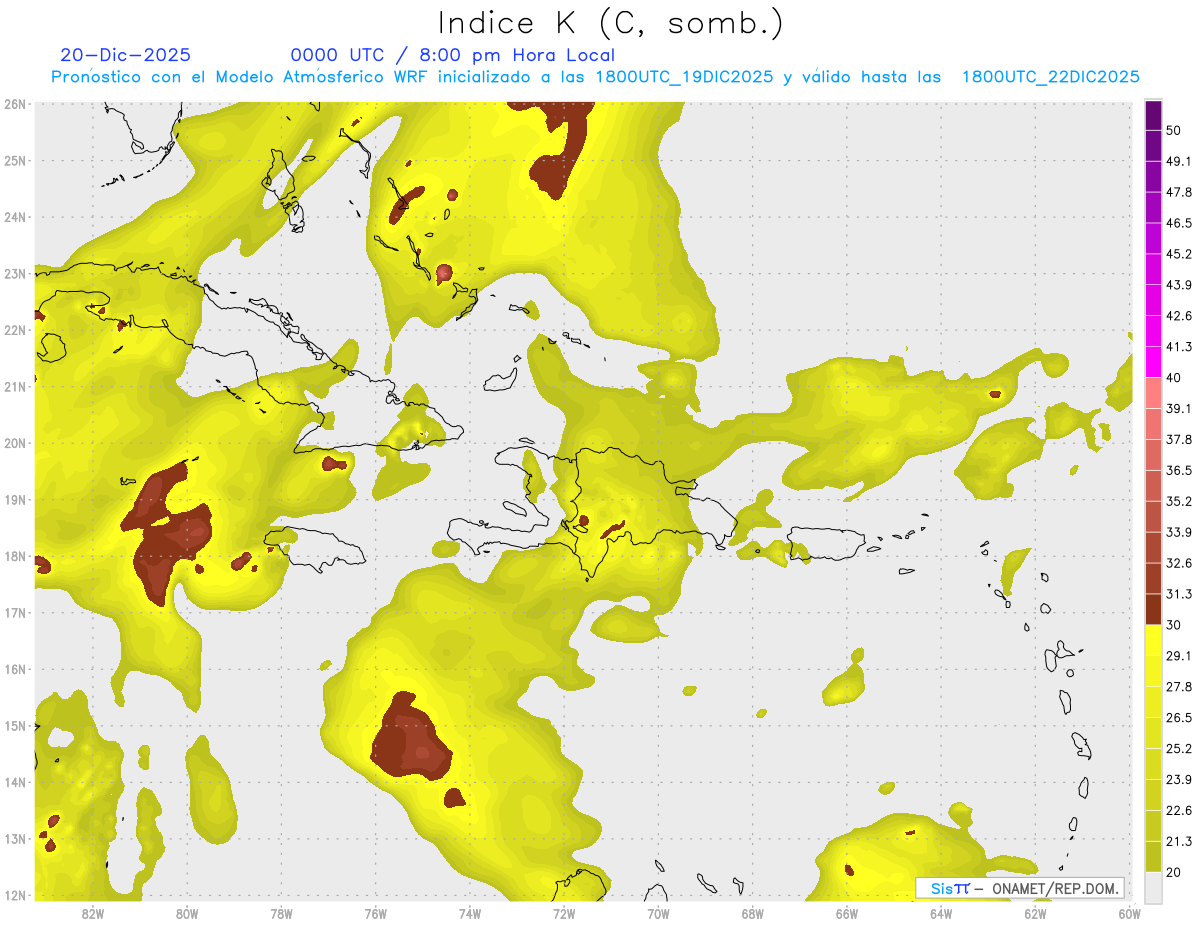Click the colorbar value "33.9"
This screenshot has height=927, width=1200.
click(x=1179, y=532)
